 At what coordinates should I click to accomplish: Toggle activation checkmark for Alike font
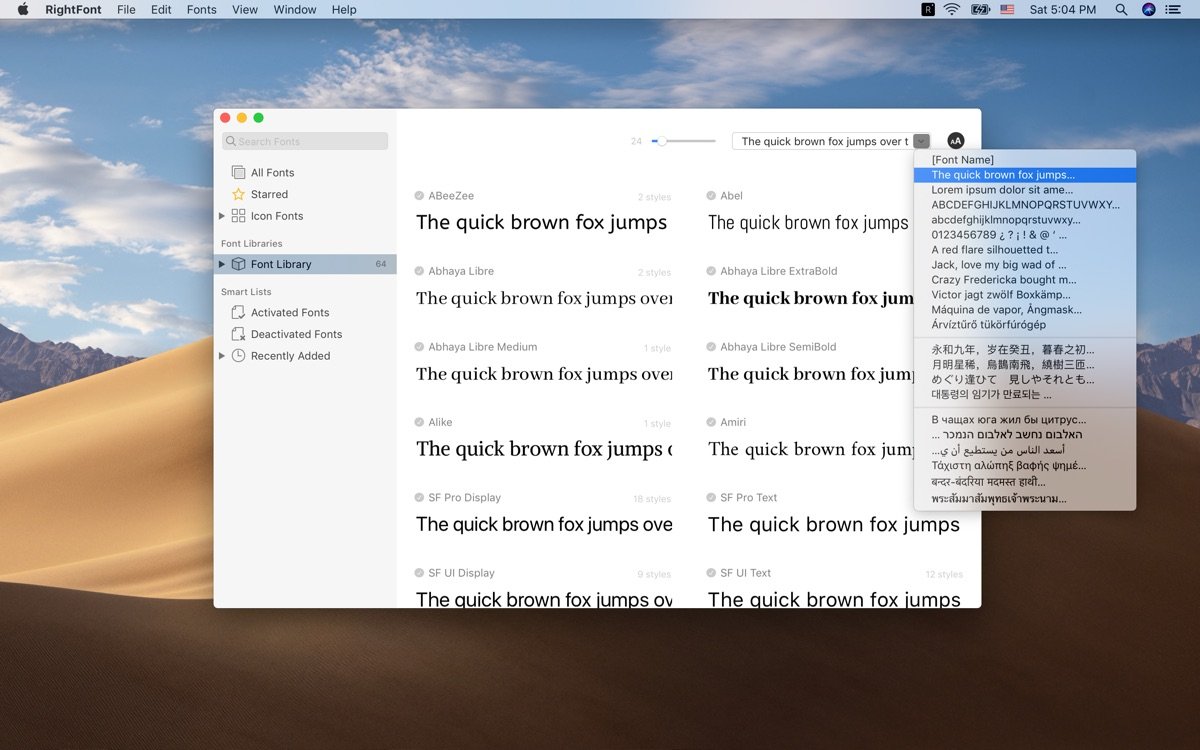click(420, 422)
